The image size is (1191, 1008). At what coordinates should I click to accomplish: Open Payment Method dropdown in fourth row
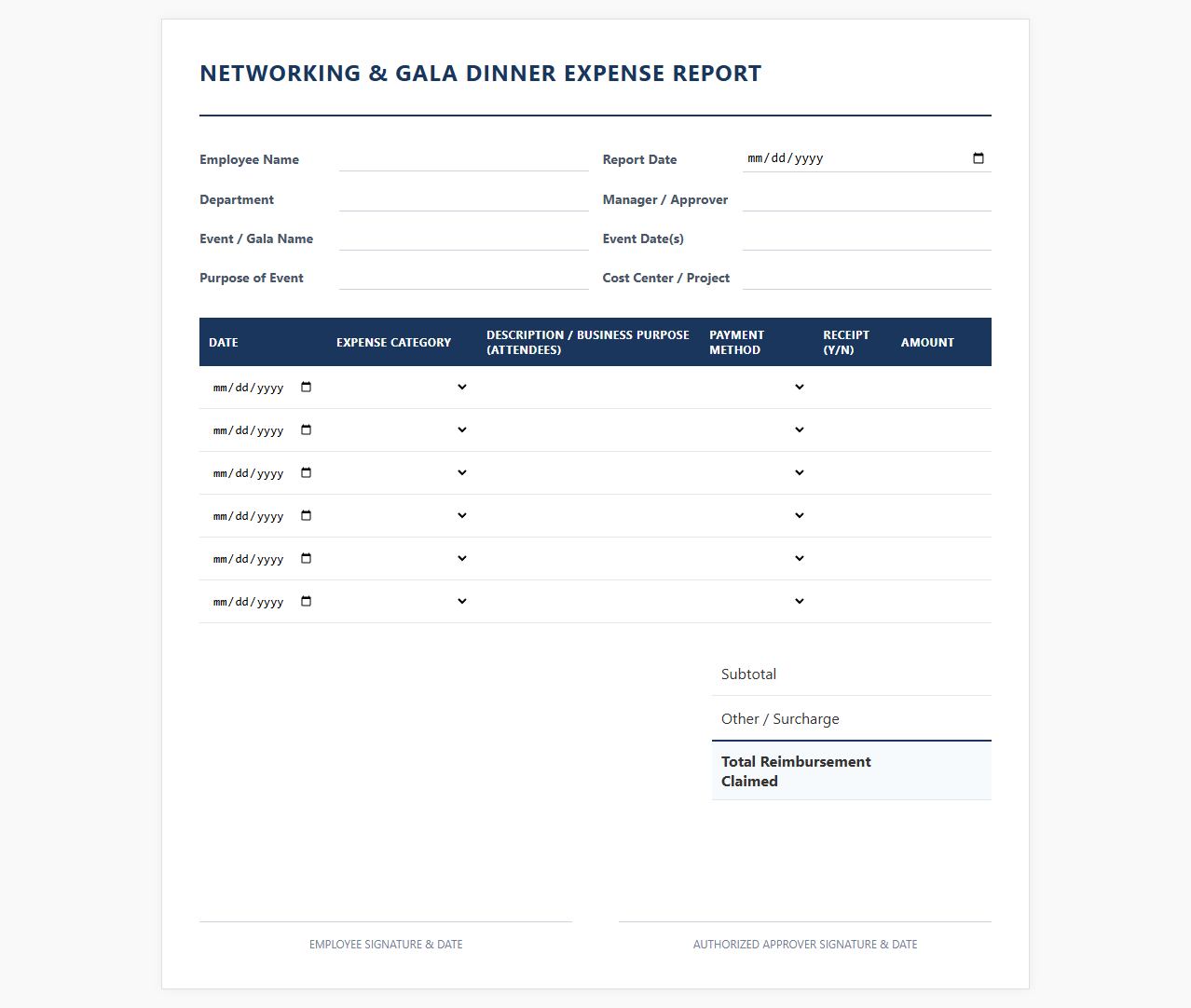[x=757, y=516]
